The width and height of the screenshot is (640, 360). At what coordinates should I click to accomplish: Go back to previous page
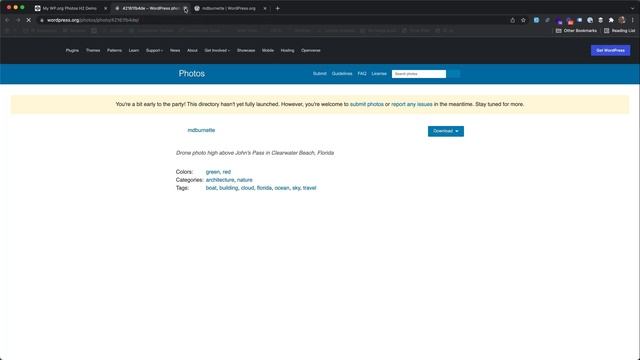pos(7,20)
